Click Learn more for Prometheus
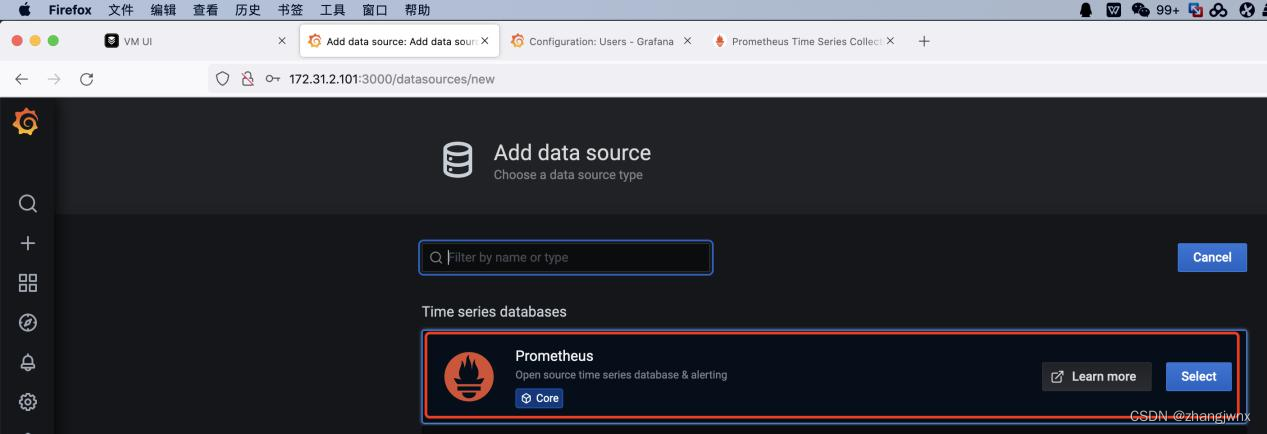 pyautogui.click(x=1096, y=376)
